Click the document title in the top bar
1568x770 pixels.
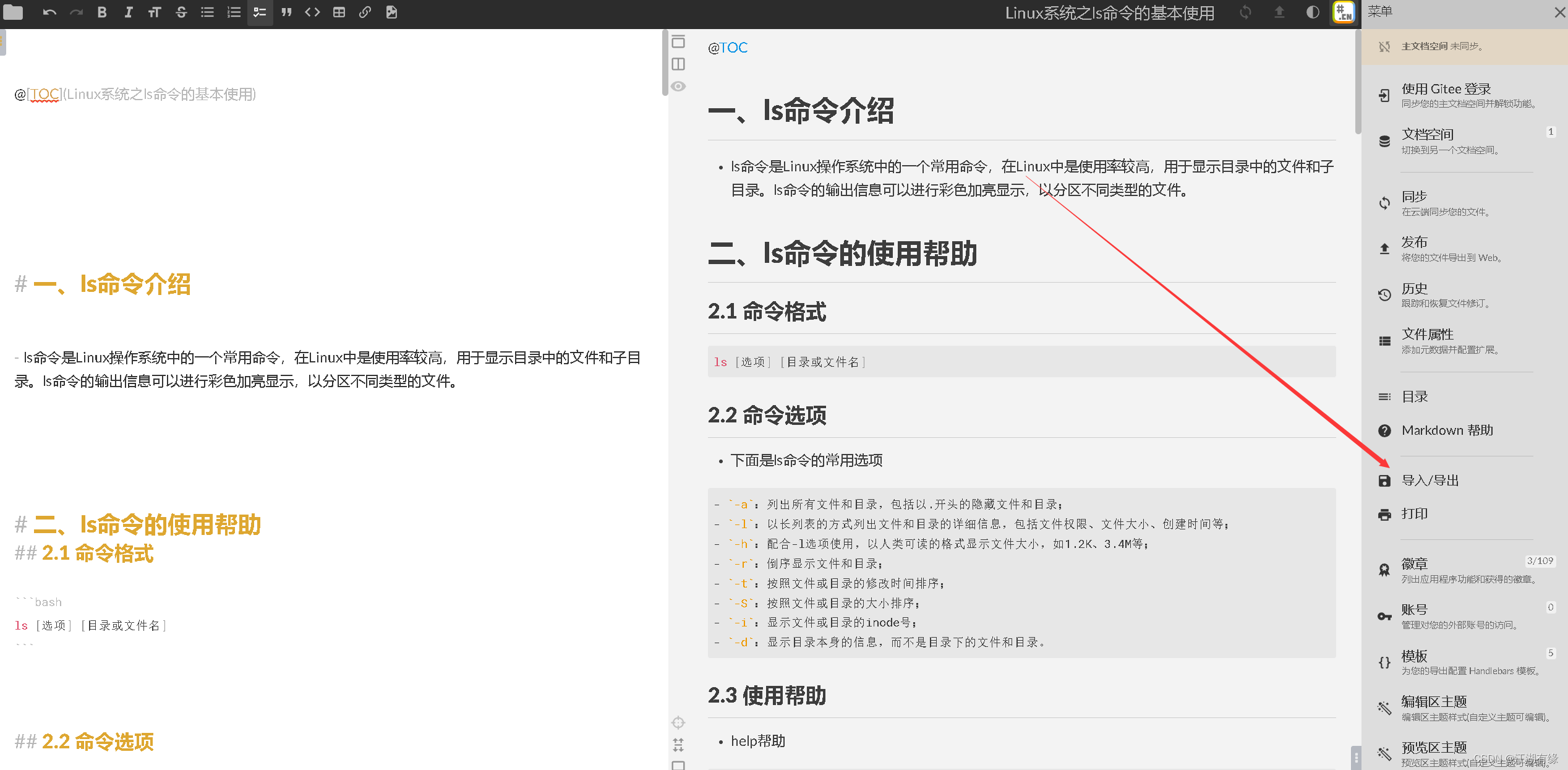point(1109,13)
